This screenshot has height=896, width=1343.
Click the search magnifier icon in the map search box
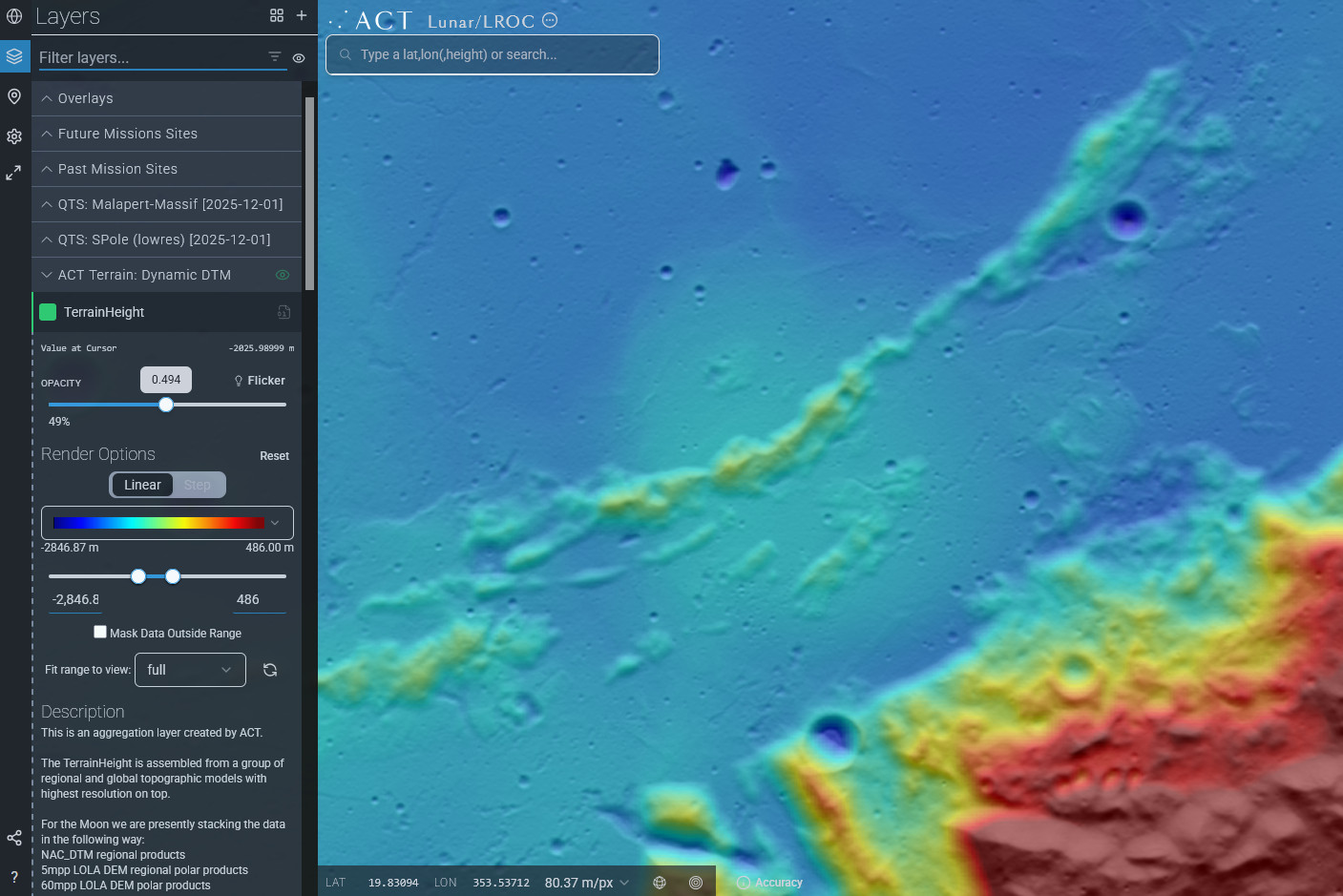click(x=346, y=54)
